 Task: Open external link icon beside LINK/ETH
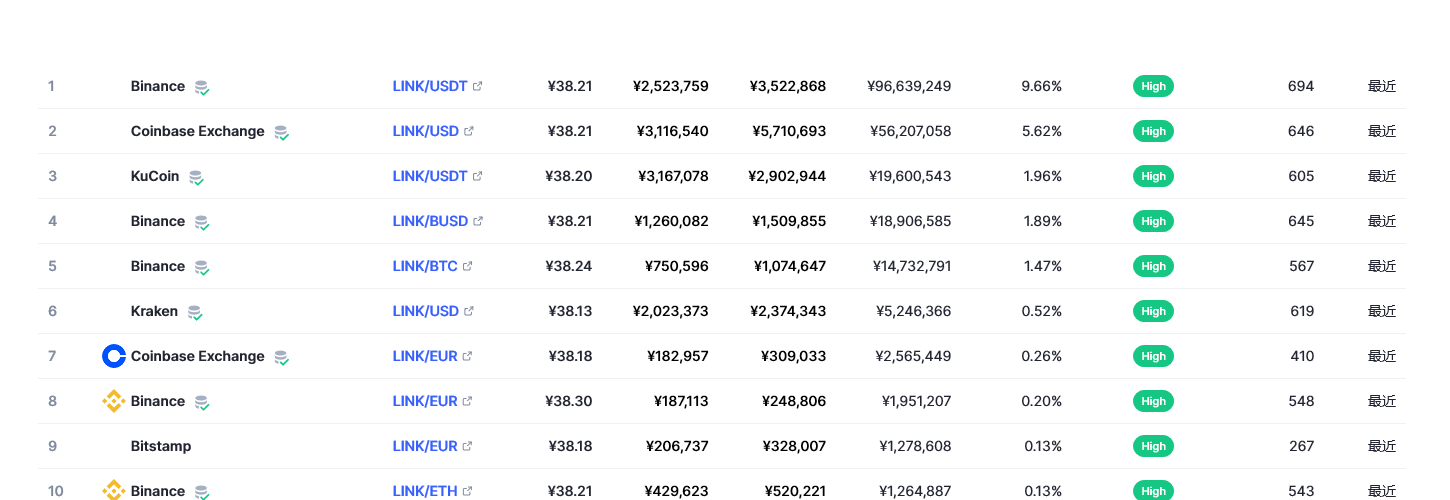click(x=467, y=491)
